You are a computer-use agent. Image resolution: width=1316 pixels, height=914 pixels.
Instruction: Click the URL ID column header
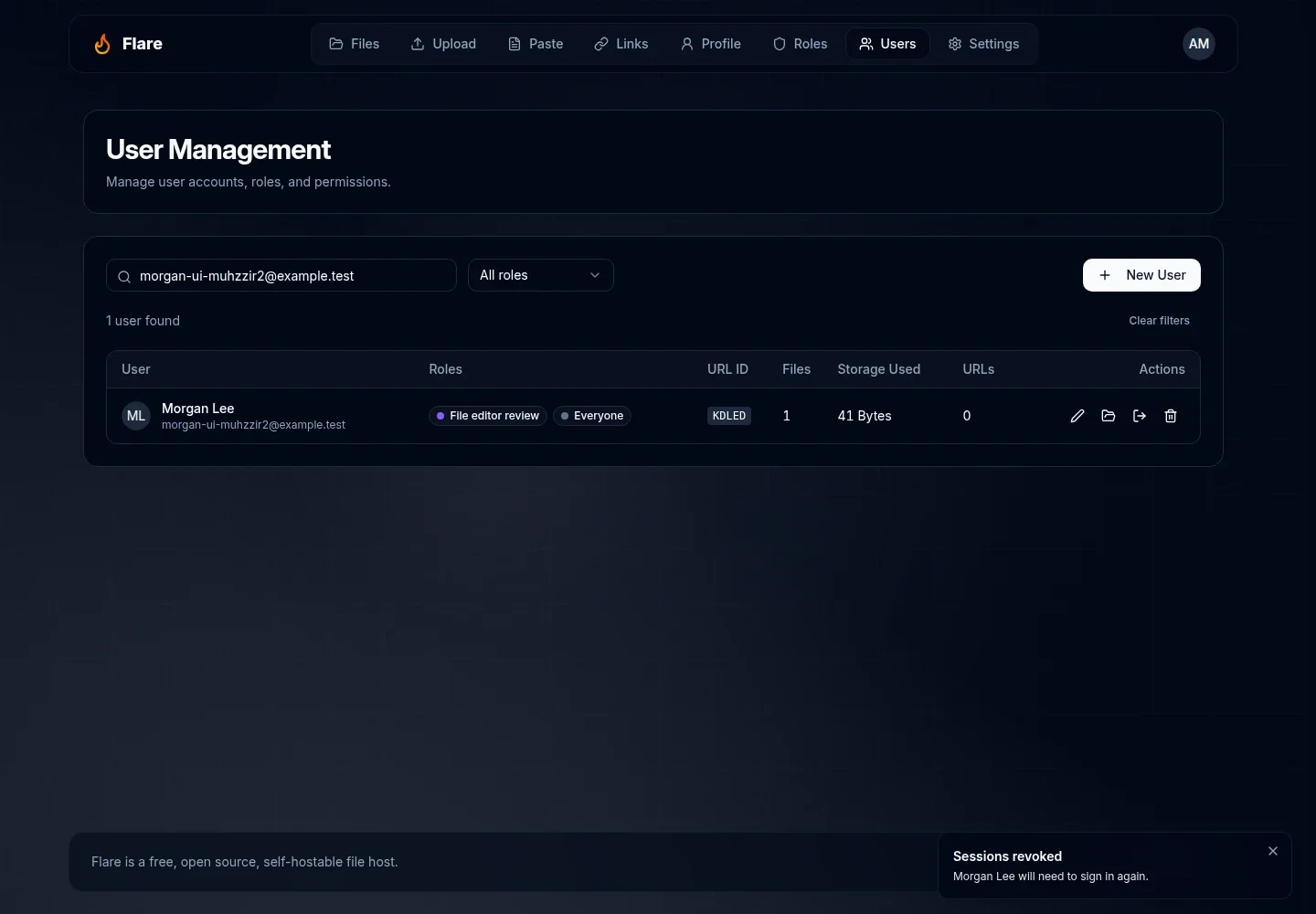[727, 369]
